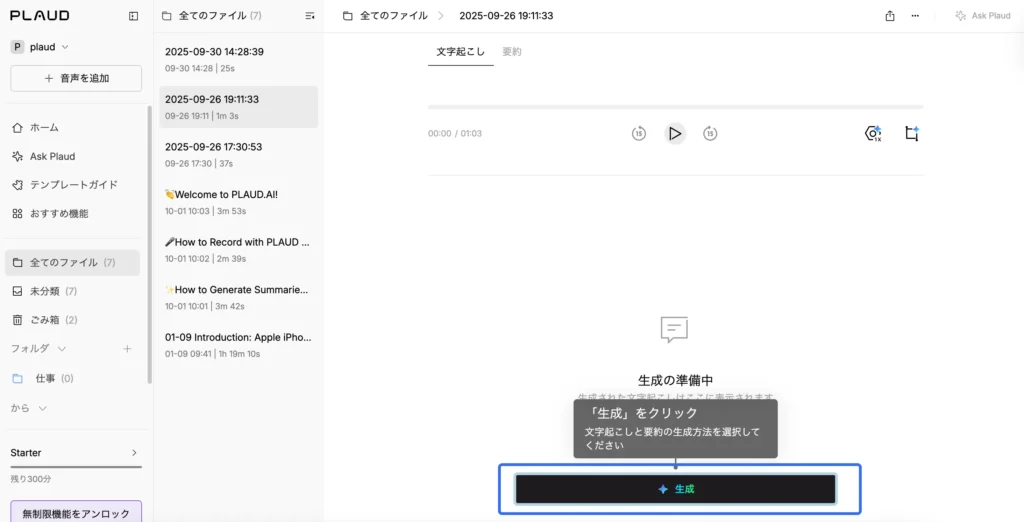Select the 文字起こし tab
1024x522 pixels.
click(x=460, y=51)
